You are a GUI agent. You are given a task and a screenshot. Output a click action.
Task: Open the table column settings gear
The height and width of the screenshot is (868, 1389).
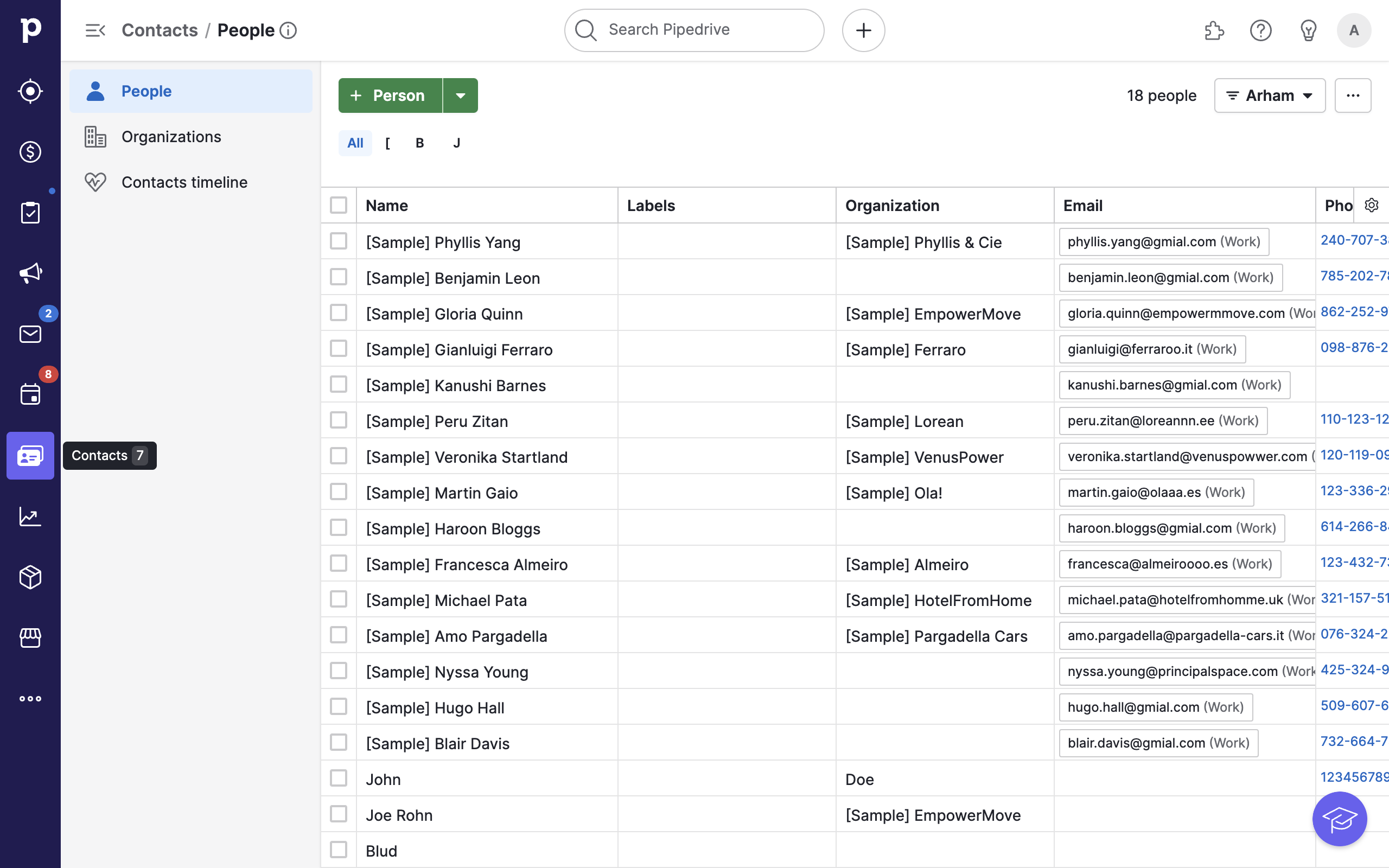1372,206
